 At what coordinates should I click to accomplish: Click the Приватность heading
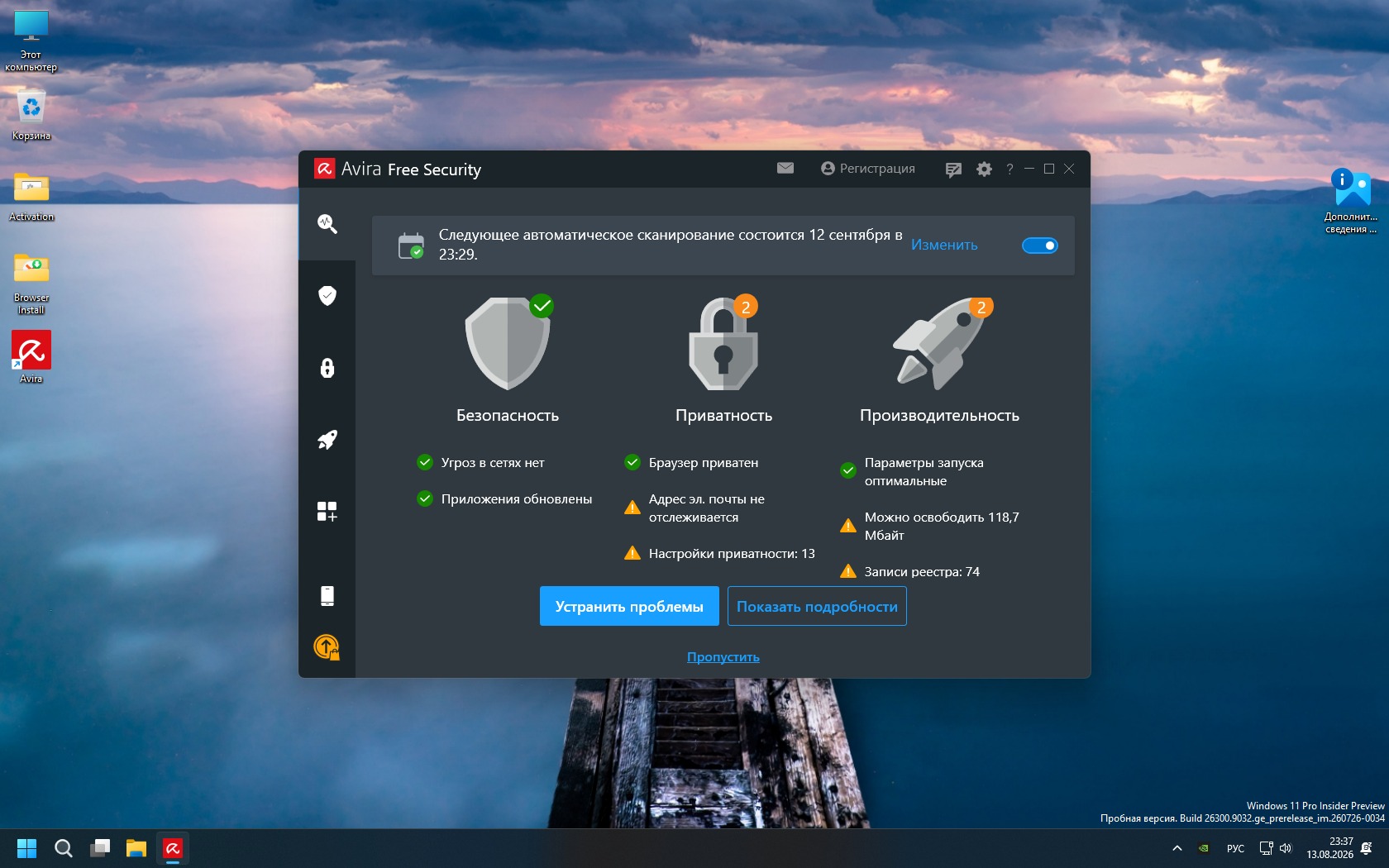click(x=723, y=415)
